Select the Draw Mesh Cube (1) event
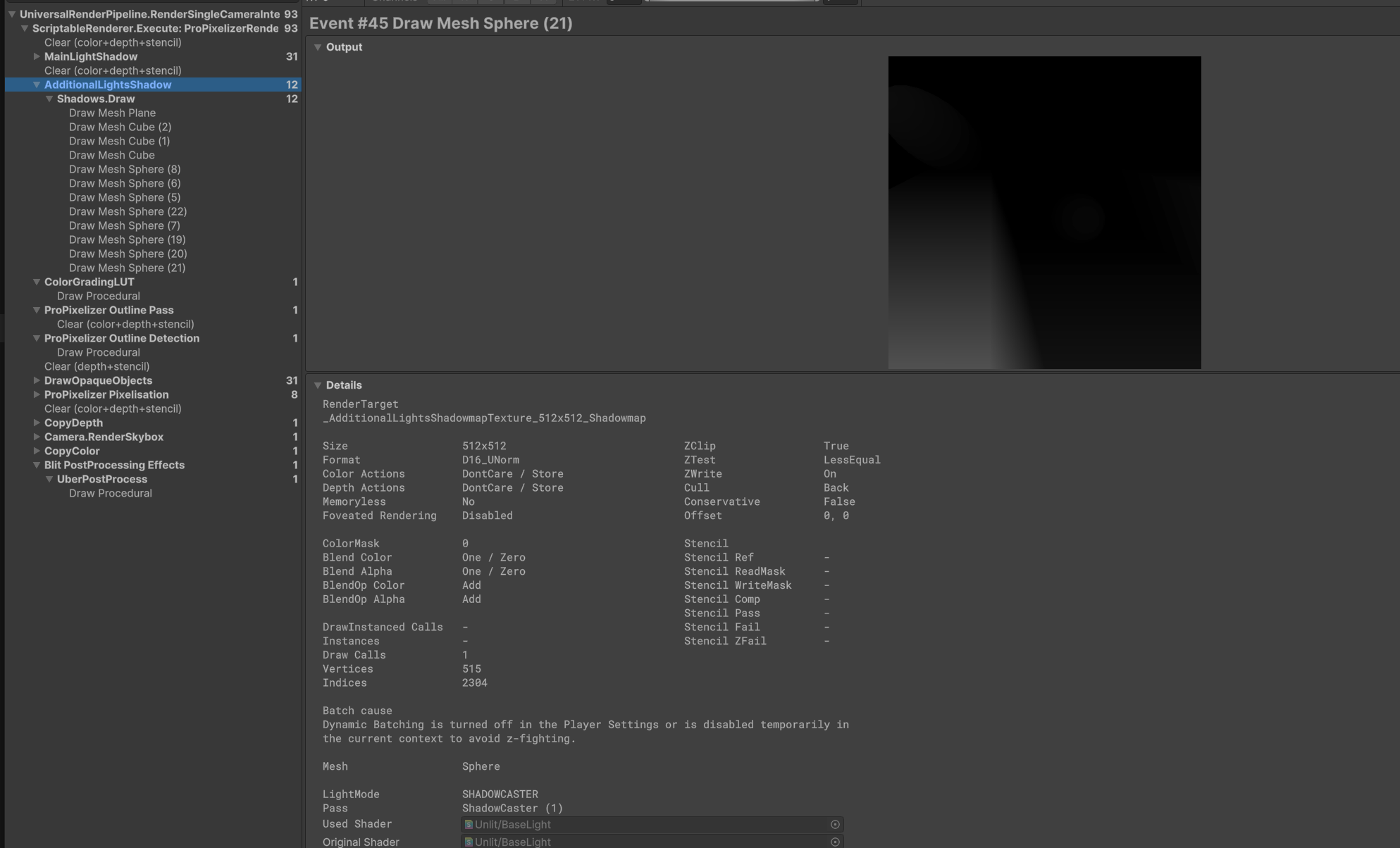 pyautogui.click(x=119, y=141)
